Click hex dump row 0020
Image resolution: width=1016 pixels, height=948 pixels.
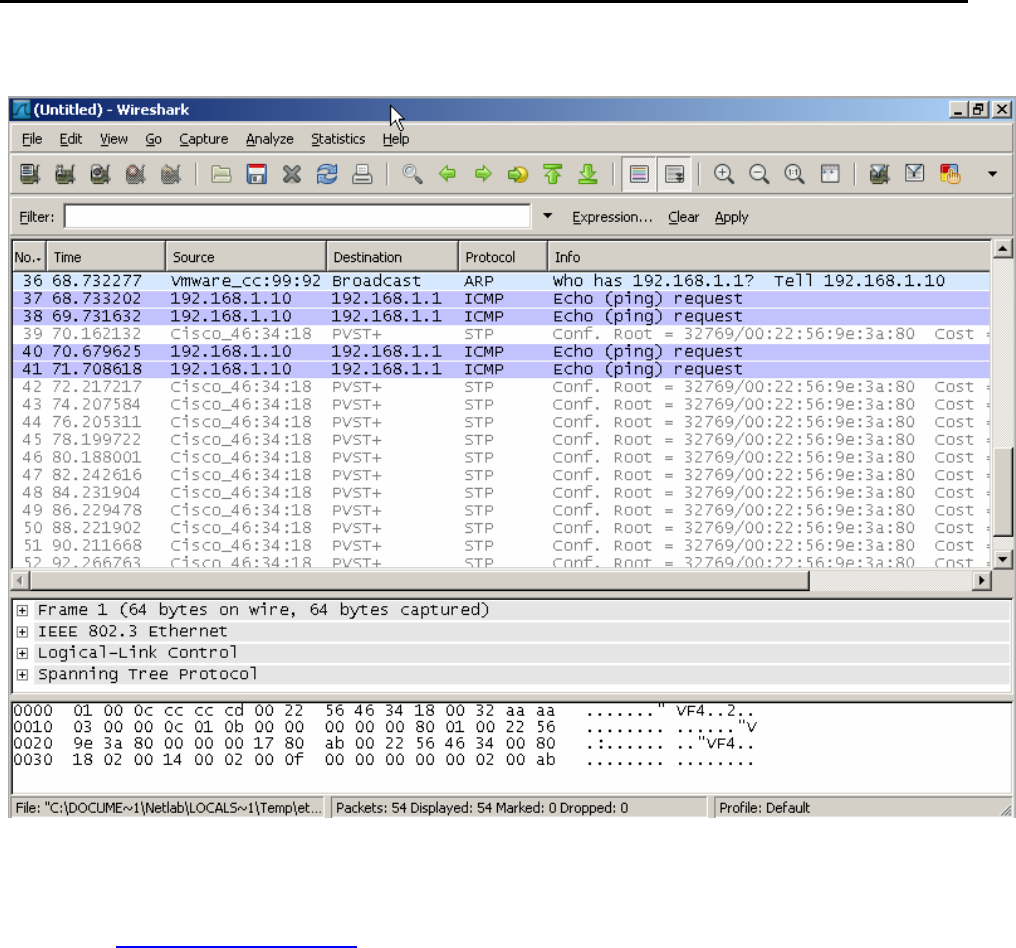[384, 743]
